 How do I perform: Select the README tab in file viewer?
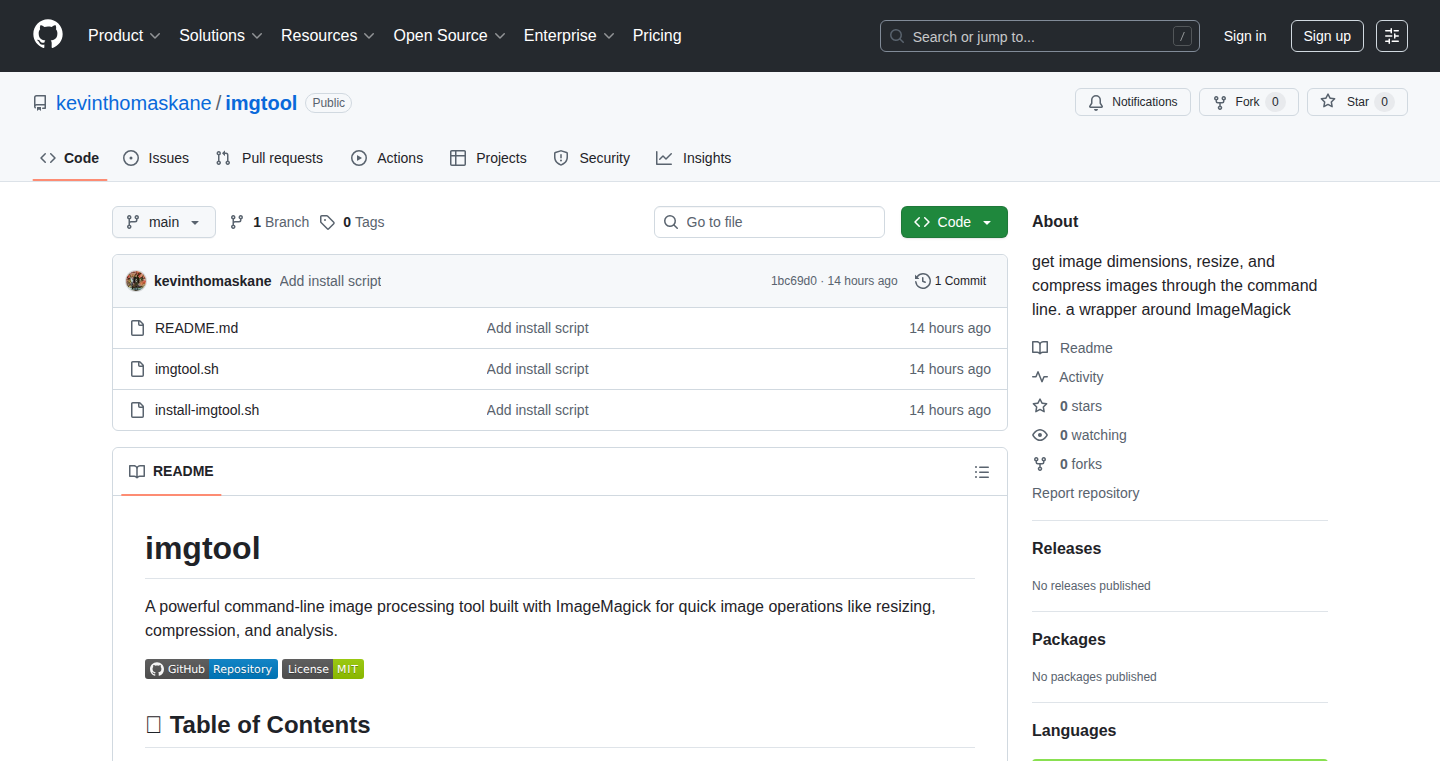point(171,472)
